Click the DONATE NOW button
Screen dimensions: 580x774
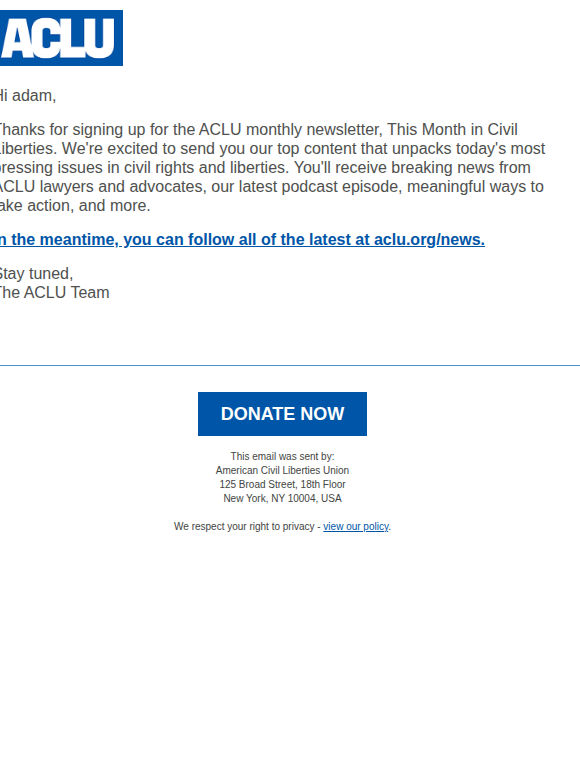[282, 414]
